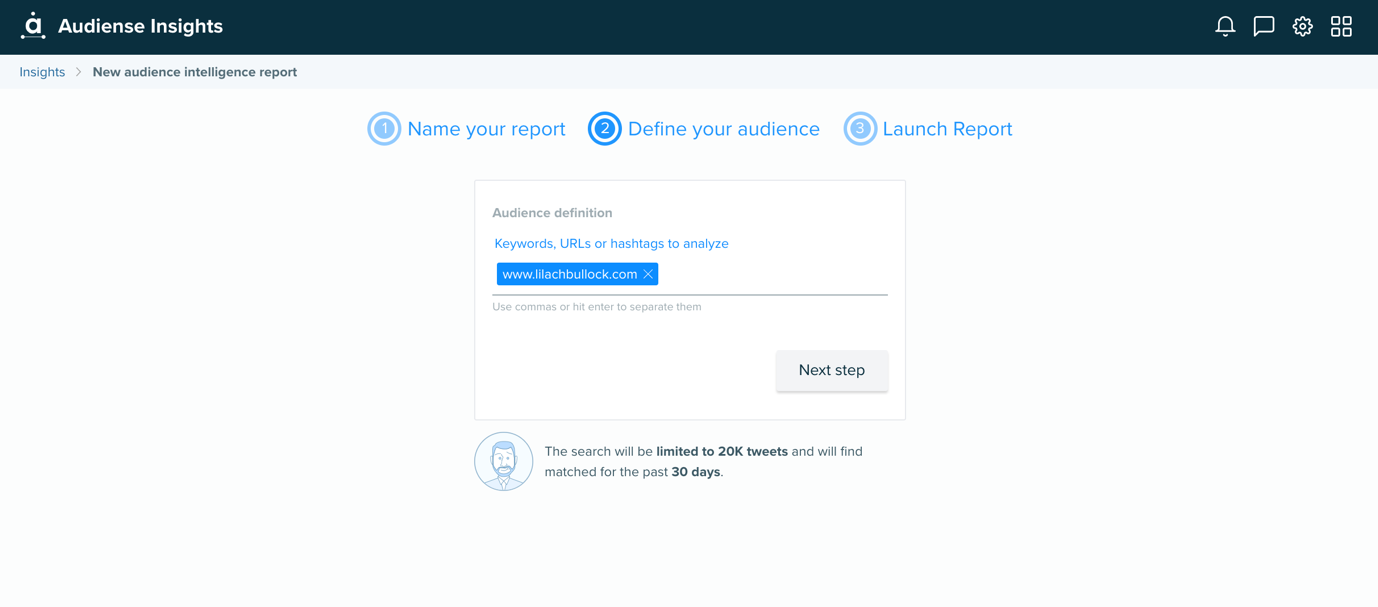Click the 'Keywords, URLs or hashtags to analyze' label

point(611,244)
